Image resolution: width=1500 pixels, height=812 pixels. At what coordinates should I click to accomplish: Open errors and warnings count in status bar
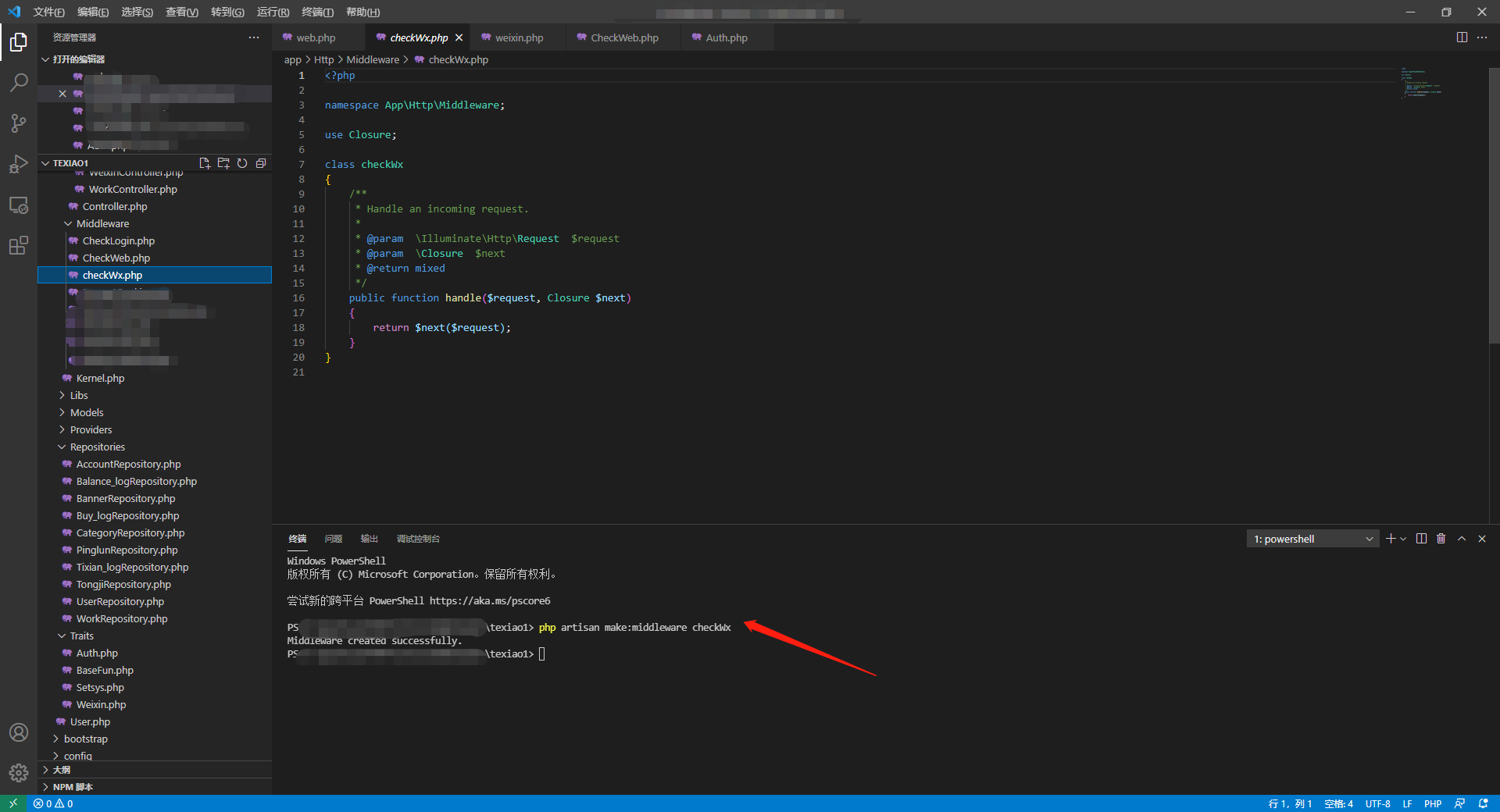53,803
